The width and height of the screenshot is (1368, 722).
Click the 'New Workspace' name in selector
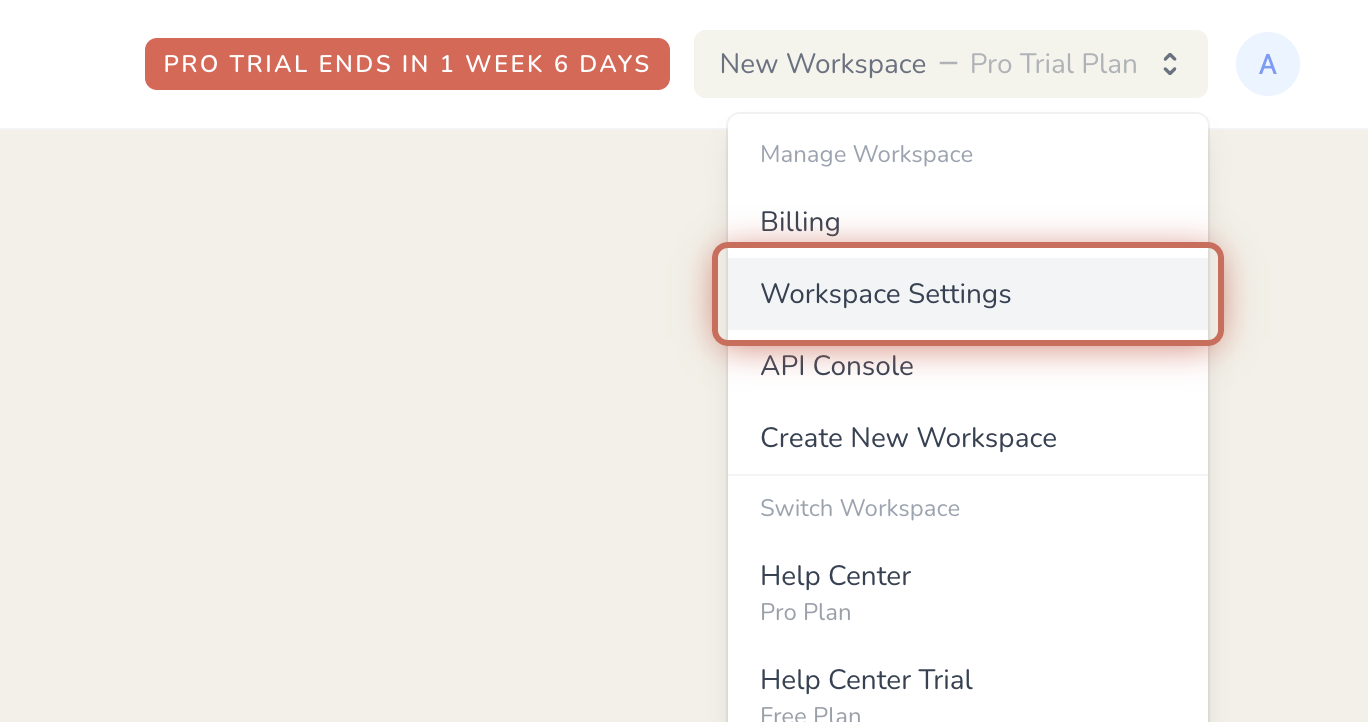point(823,64)
